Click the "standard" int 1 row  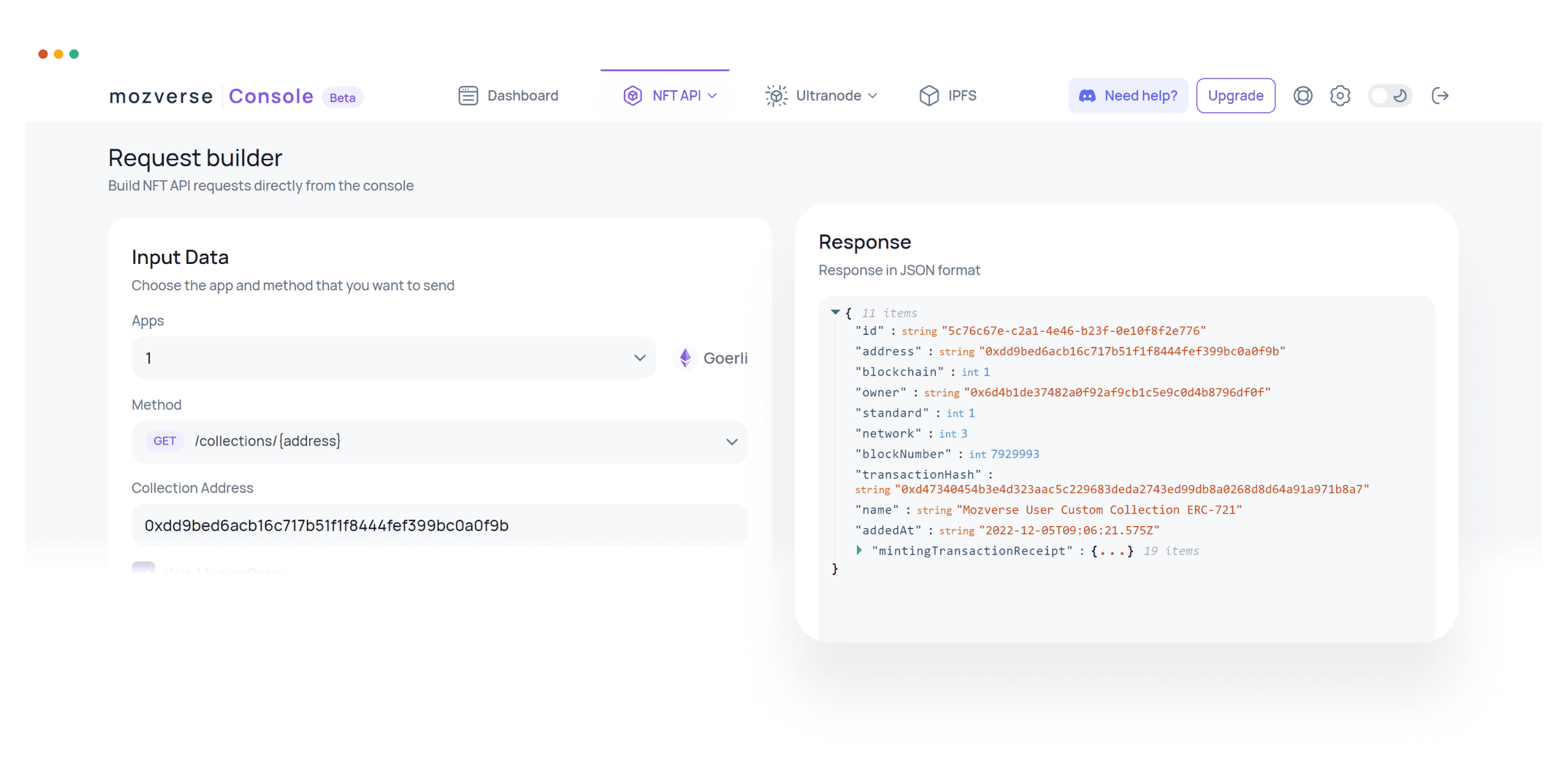pyautogui.click(x=915, y=413)
